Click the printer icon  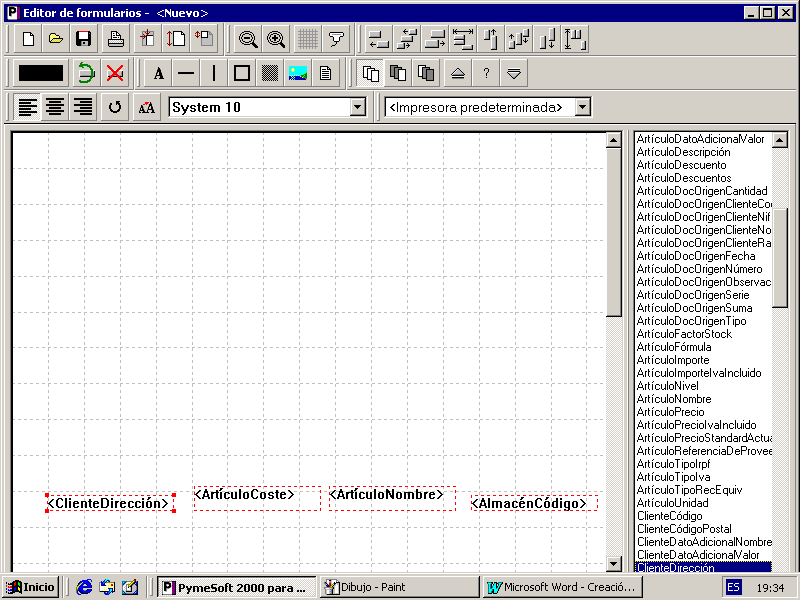coord(116,39)
